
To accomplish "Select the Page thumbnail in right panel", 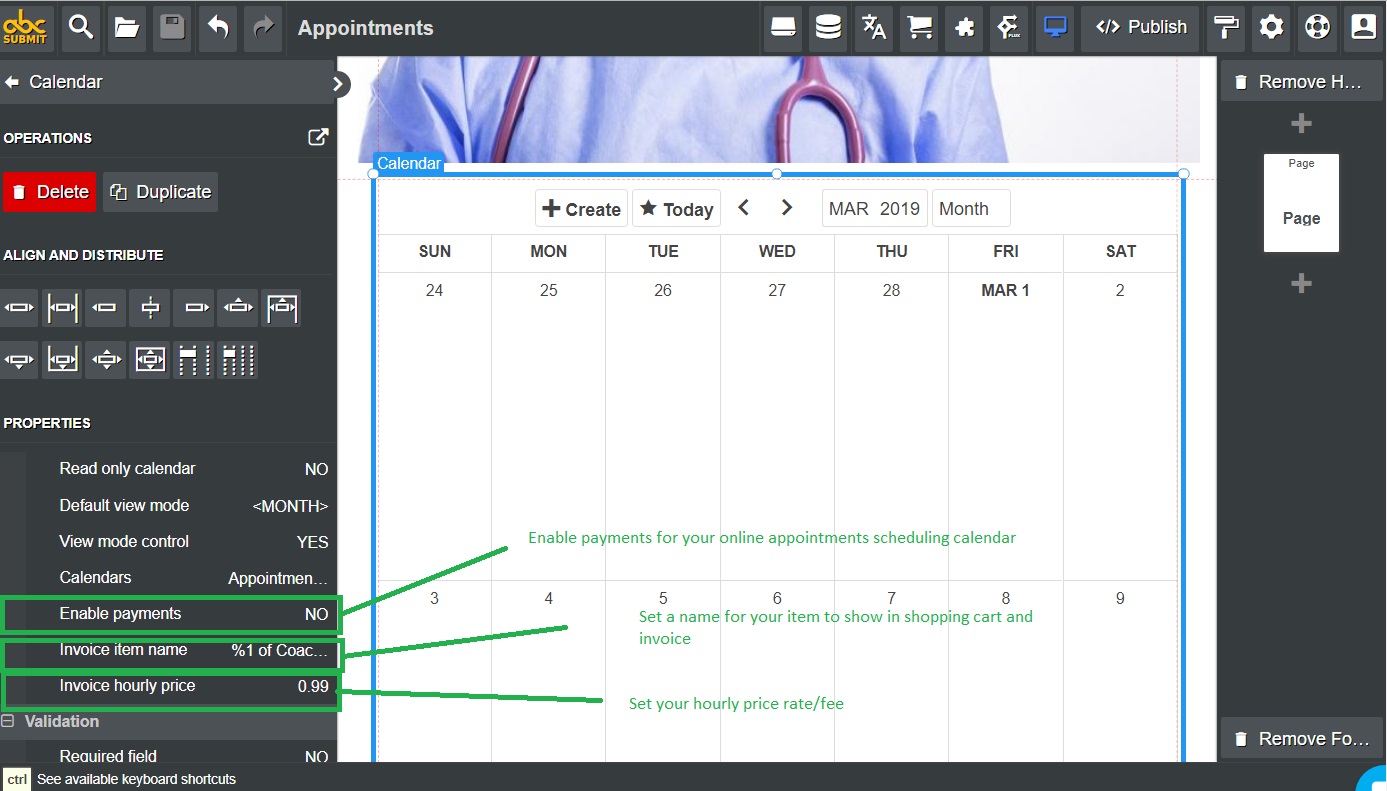I will coord(1301,204).
